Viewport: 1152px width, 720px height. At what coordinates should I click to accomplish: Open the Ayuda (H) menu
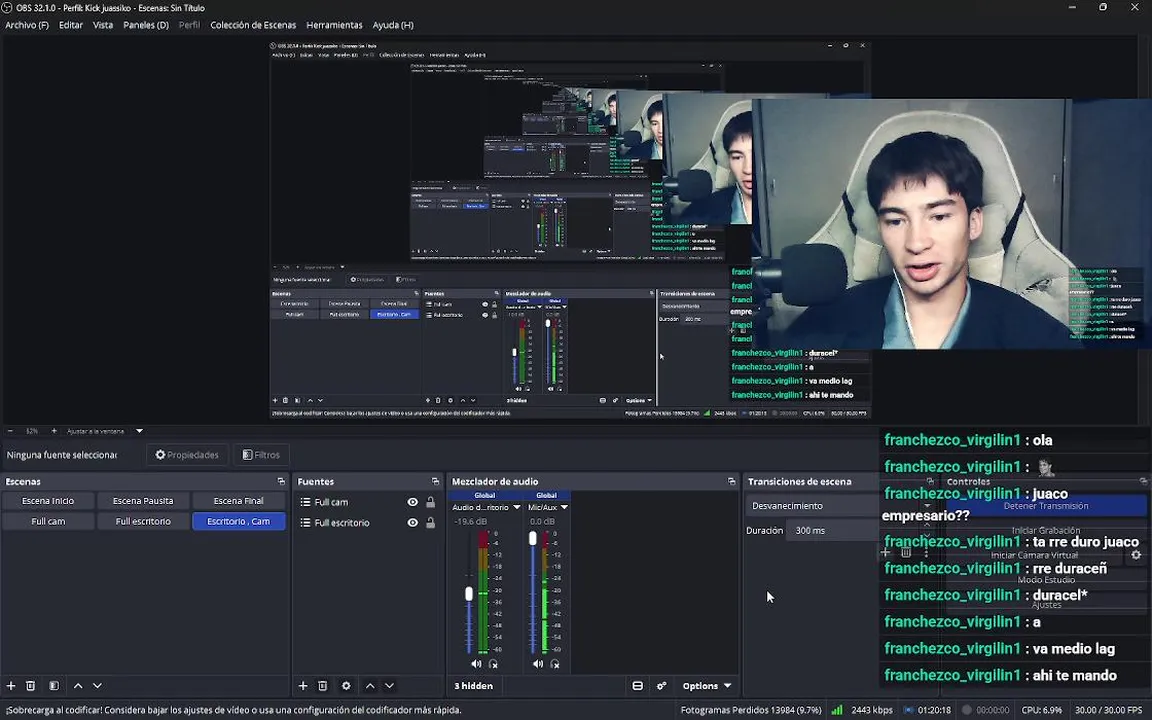pyautogui.click(x=393, y=25)
